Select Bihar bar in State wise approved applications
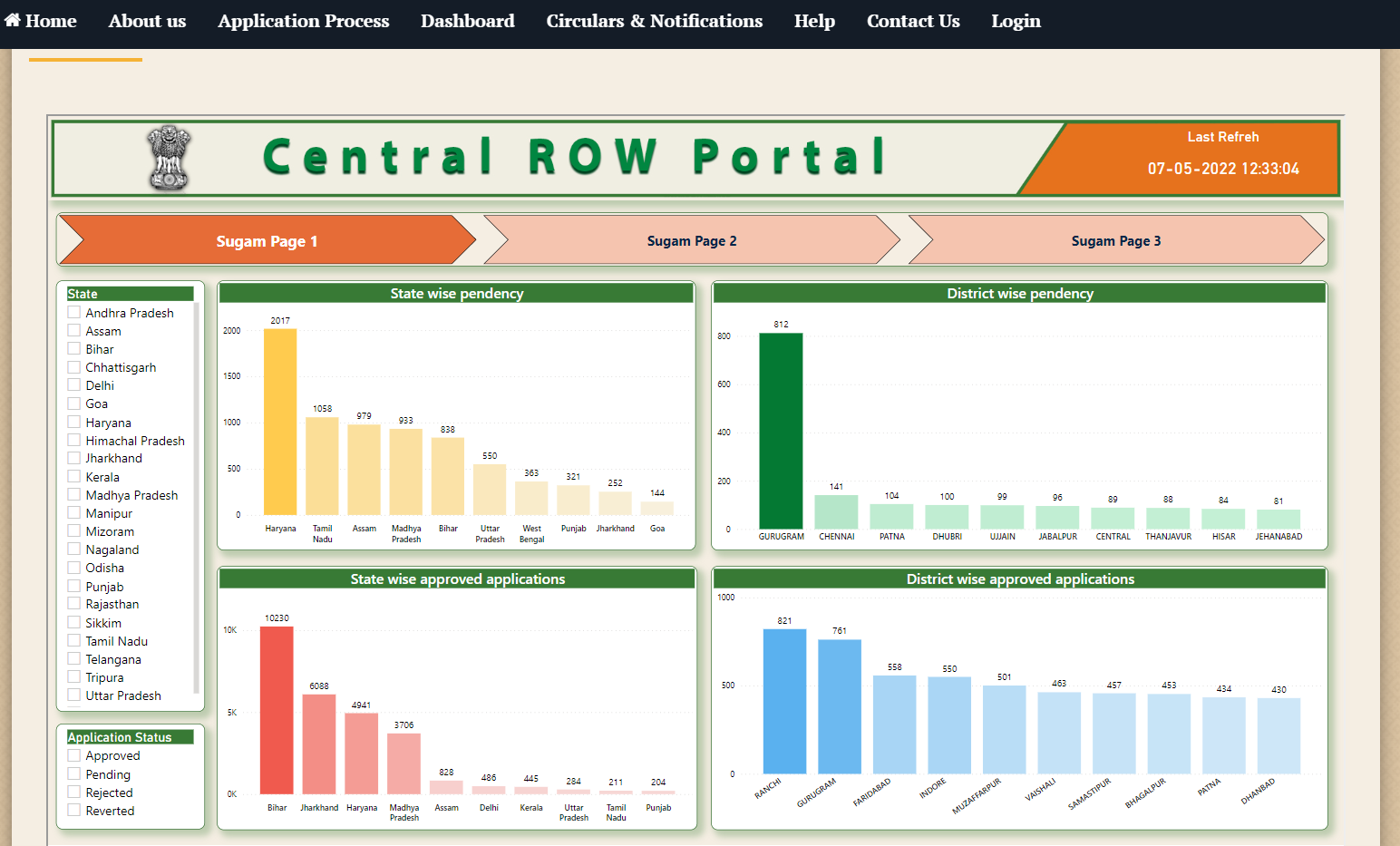The width and height of the screenshot is (1400, 846). pyautogui.click(x=277, y=710)
